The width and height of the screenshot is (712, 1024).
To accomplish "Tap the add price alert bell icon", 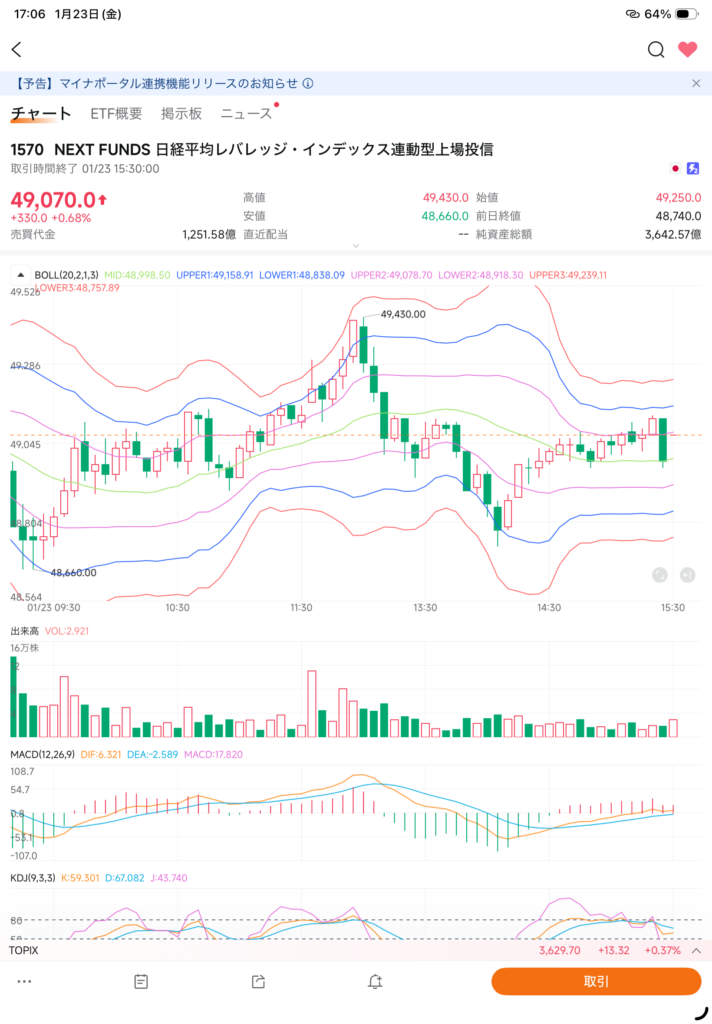I will (x=375, y=982).
